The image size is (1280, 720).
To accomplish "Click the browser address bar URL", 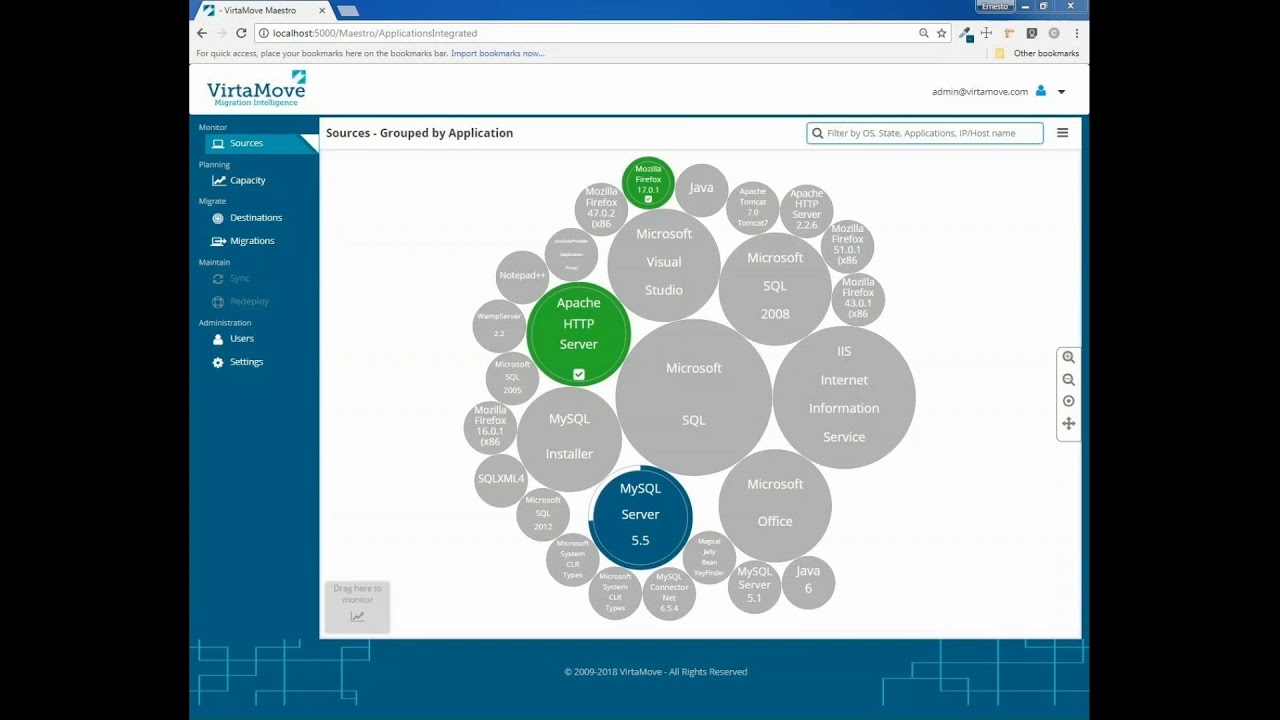I will tap(375, 33).
